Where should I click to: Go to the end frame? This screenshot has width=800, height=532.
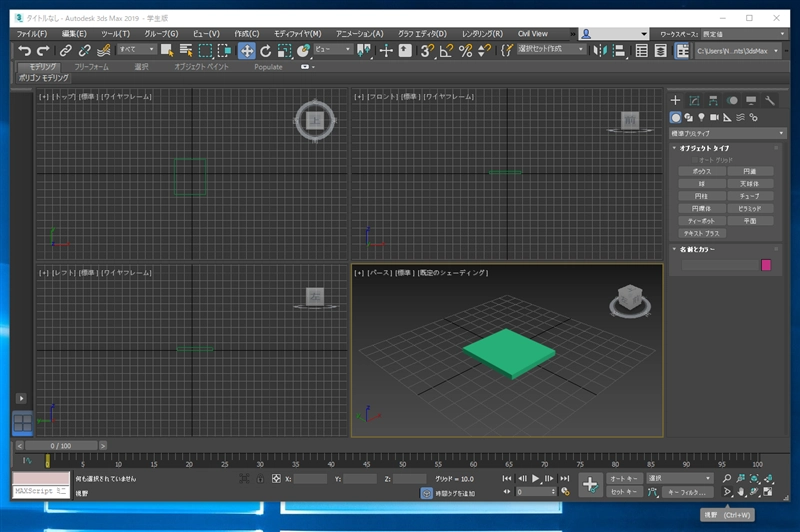click(564, 478)
